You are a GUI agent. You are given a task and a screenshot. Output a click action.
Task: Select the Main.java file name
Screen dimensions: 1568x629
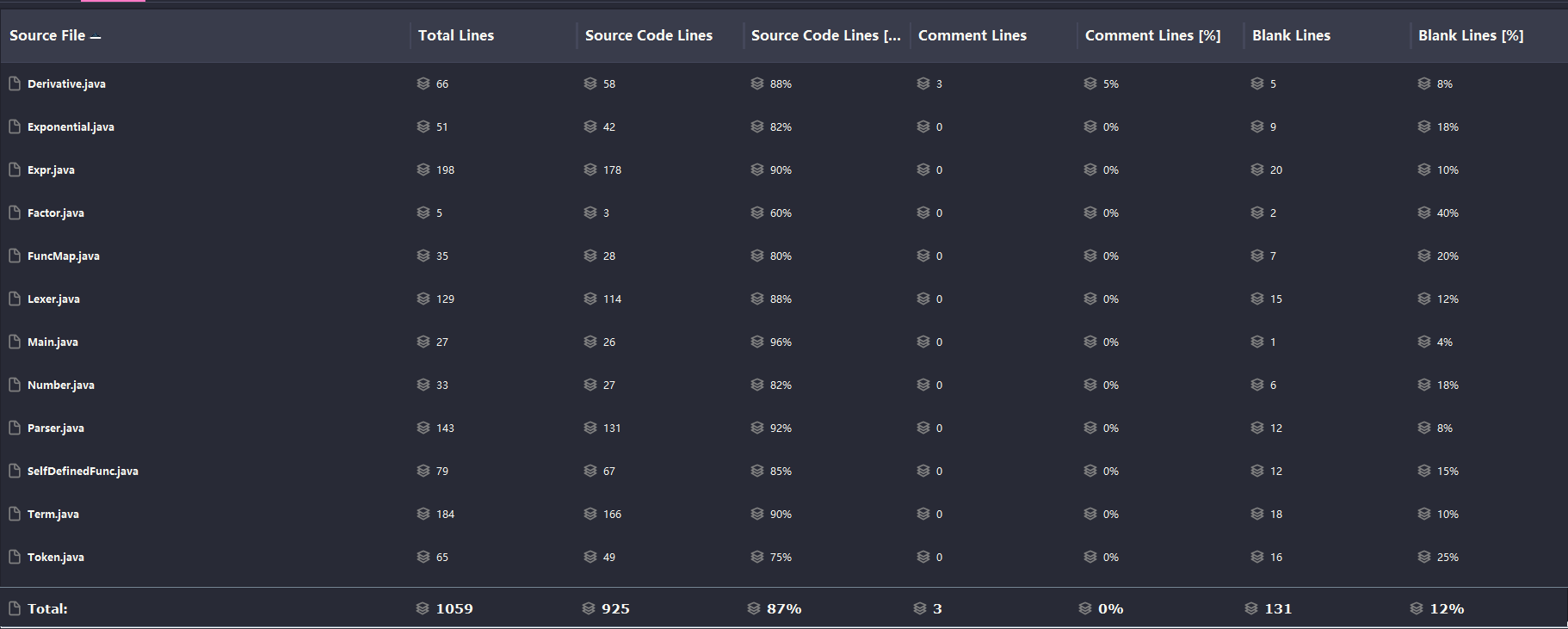pos(52,342)
